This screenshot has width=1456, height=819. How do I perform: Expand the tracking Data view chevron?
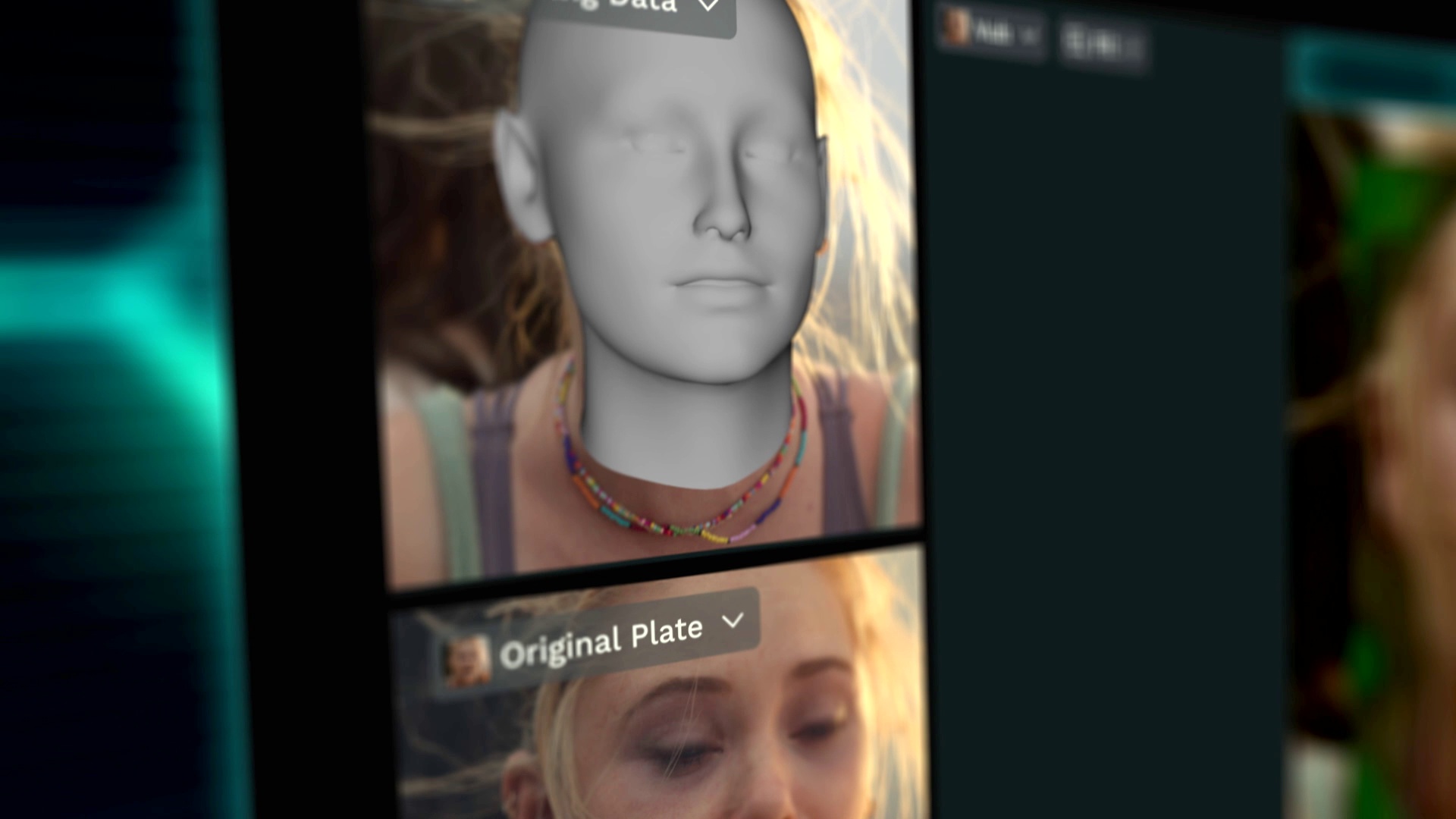point(708,5)
